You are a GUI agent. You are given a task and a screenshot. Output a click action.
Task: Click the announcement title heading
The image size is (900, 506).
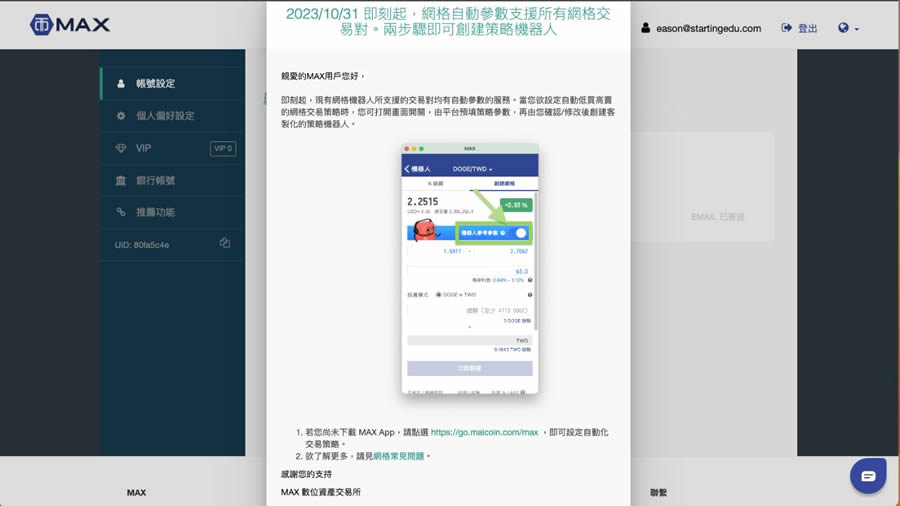tap(448, 21)
